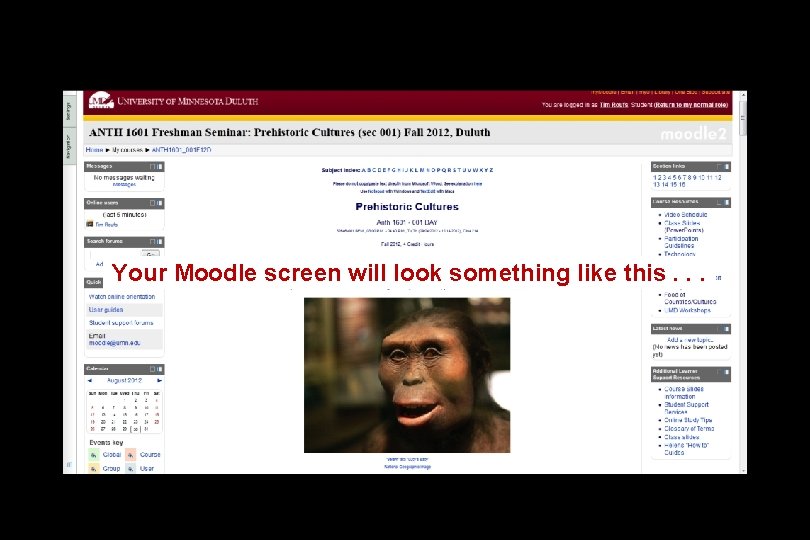Viewport: 810px width, 540px height.
Task: Click the user icon beside Tim Roufs
Action: (89, 224)
